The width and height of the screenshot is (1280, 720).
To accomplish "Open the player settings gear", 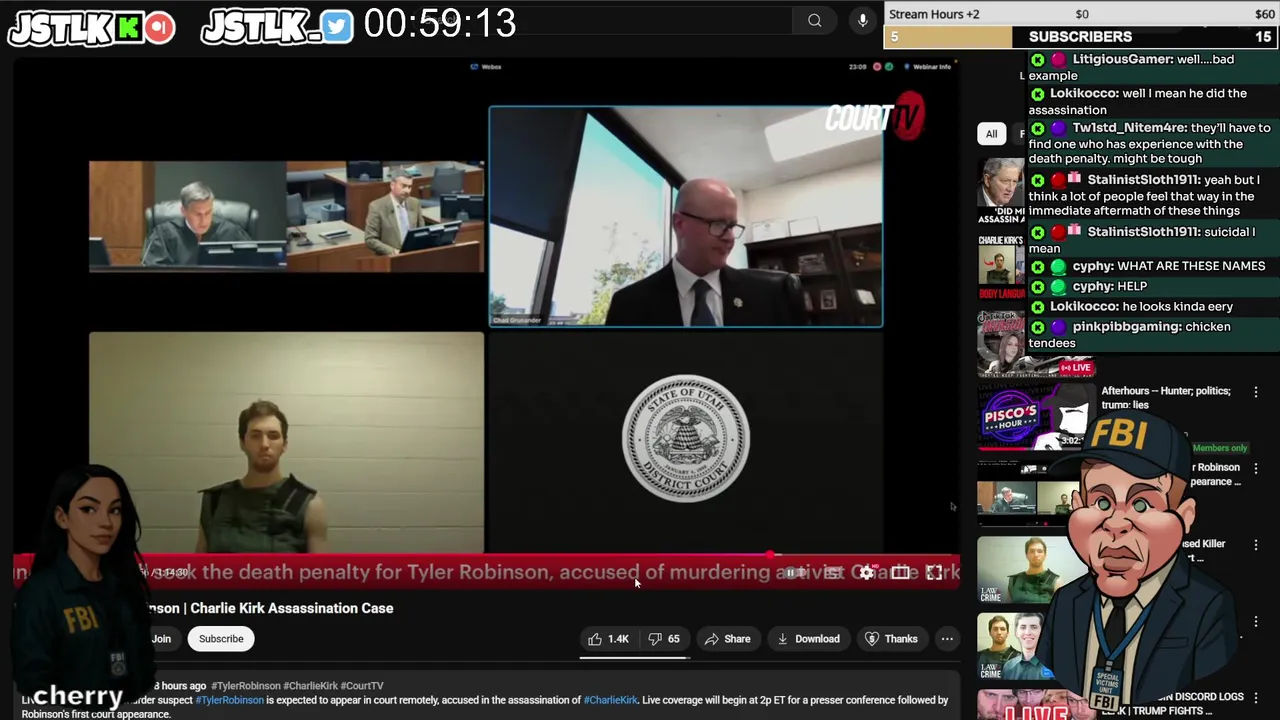I will pos(866,573).
